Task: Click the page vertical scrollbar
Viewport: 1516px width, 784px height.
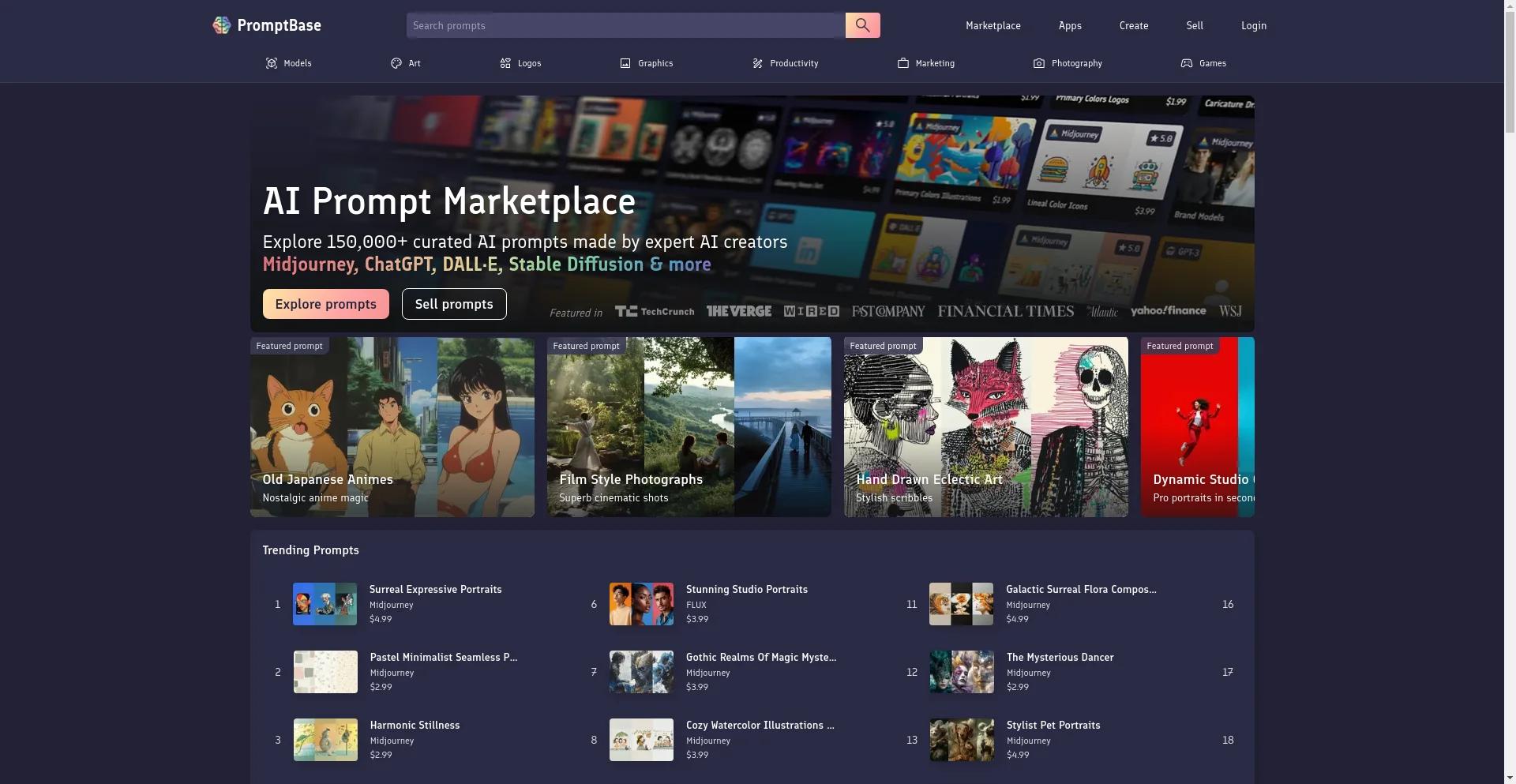Action: [1510, 392]
